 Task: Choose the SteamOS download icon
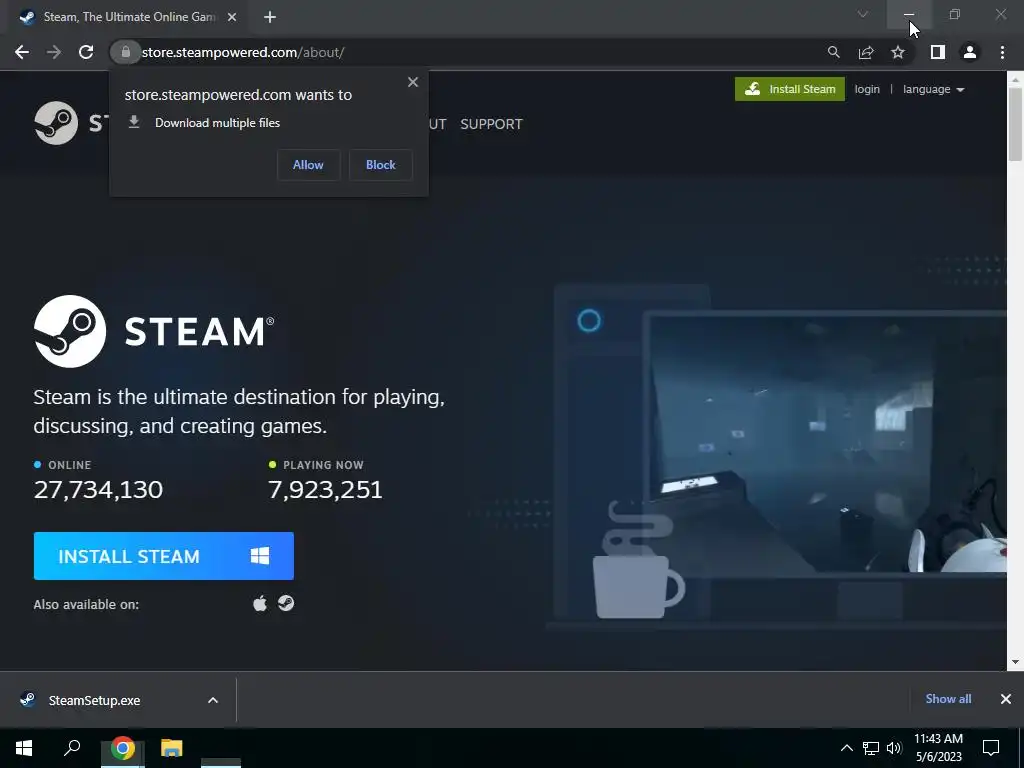[285, 603]
